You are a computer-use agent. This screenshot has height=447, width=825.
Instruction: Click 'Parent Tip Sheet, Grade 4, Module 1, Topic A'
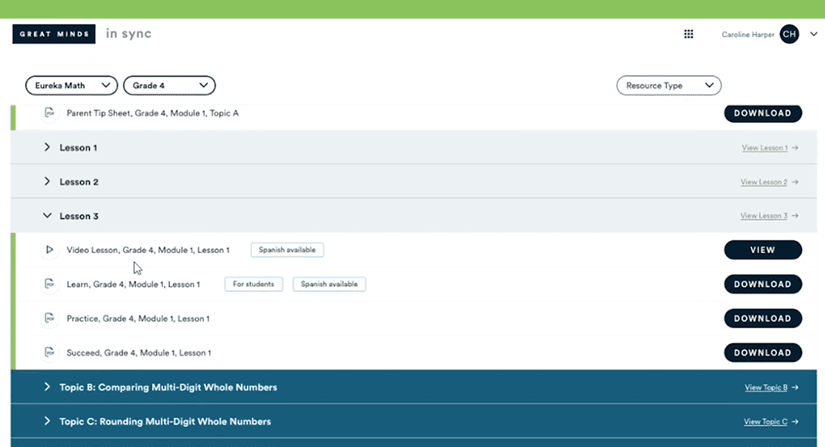tap(153, 113)
